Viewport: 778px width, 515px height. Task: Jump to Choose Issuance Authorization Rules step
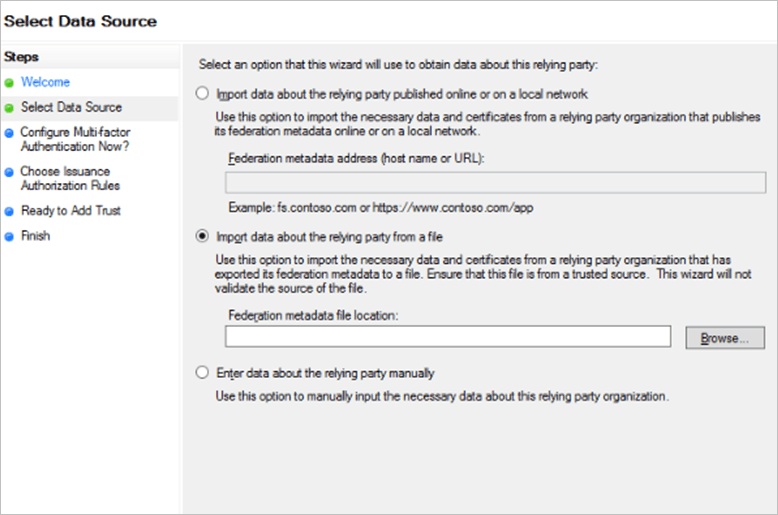pyautogui.click(x=70, y=178)
